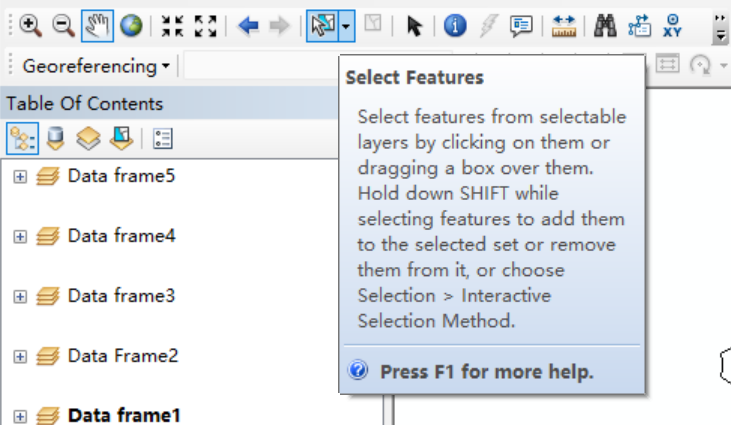This screenshot has height=425, width=731.
Task: Select the Zoom In tool
Action: coord(30,27)
